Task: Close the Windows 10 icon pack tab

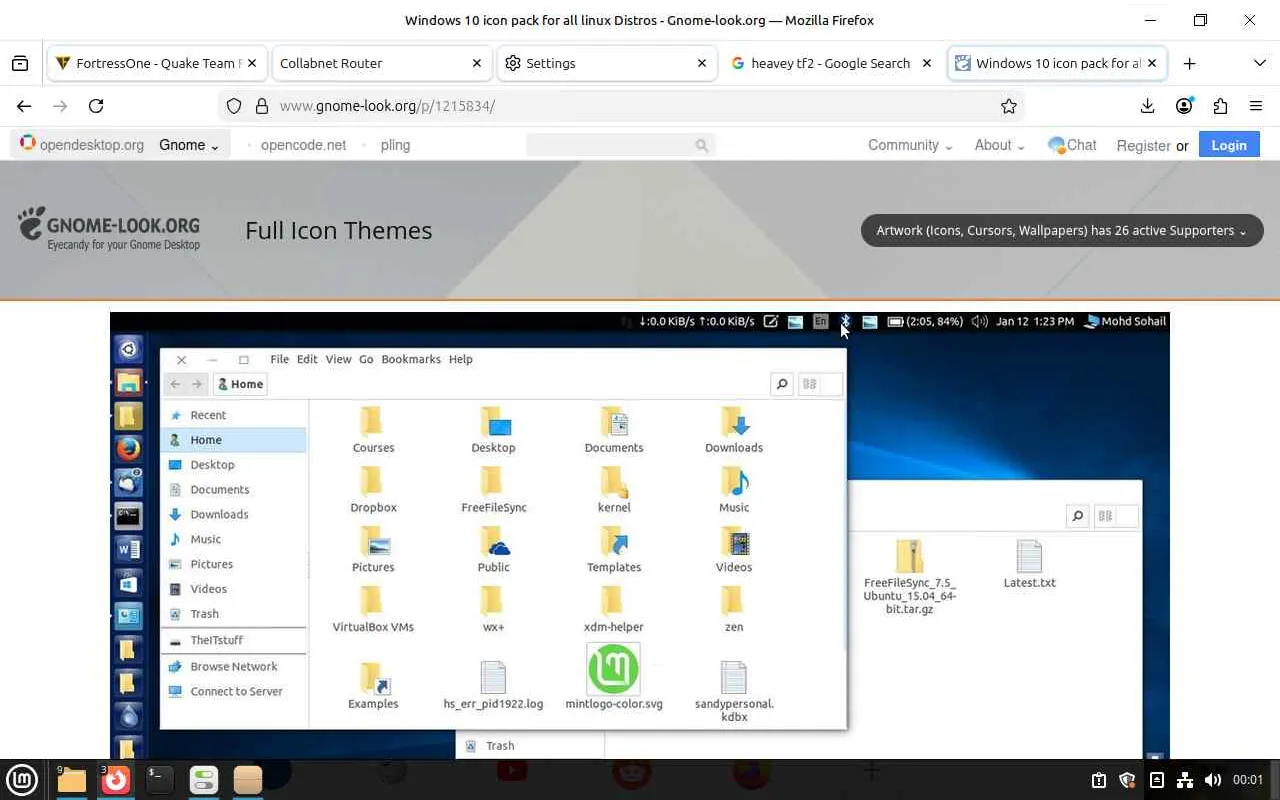Action: pyautogui.click(x=1152, y=63)
